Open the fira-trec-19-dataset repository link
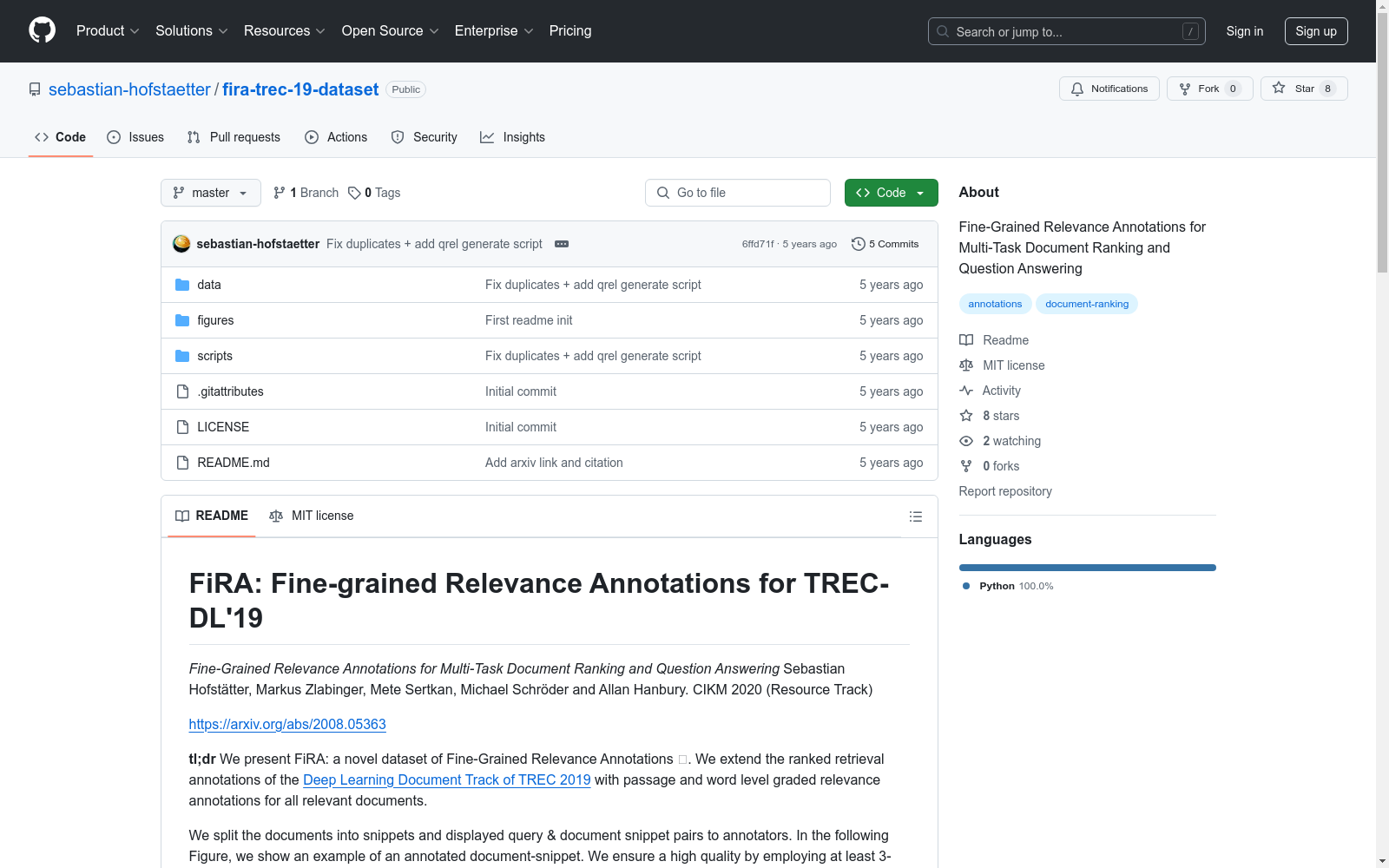Screen dimensions: 1389x868 [x=300, y=89]
